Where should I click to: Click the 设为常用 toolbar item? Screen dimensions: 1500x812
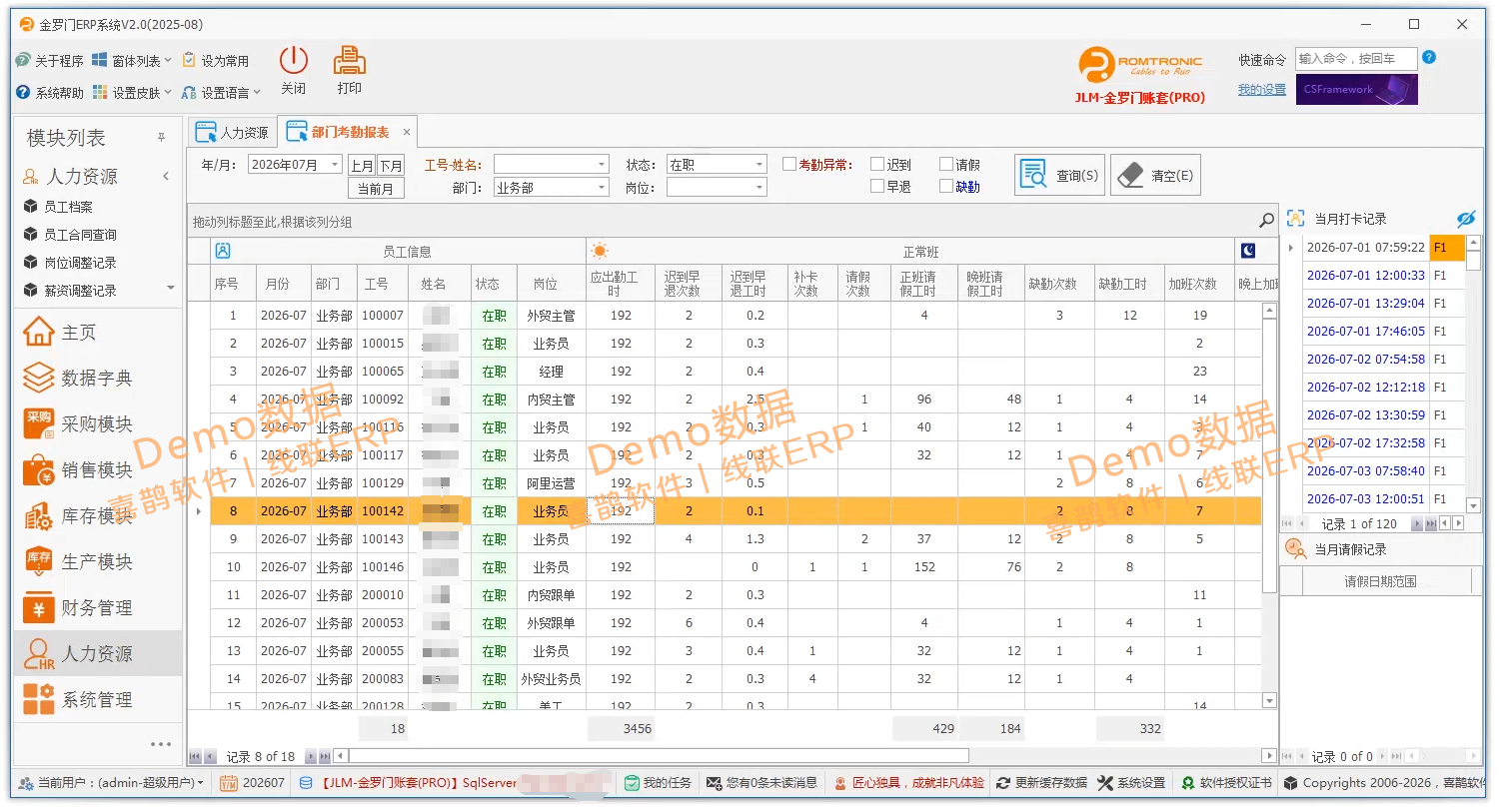(x=216, y=61)
